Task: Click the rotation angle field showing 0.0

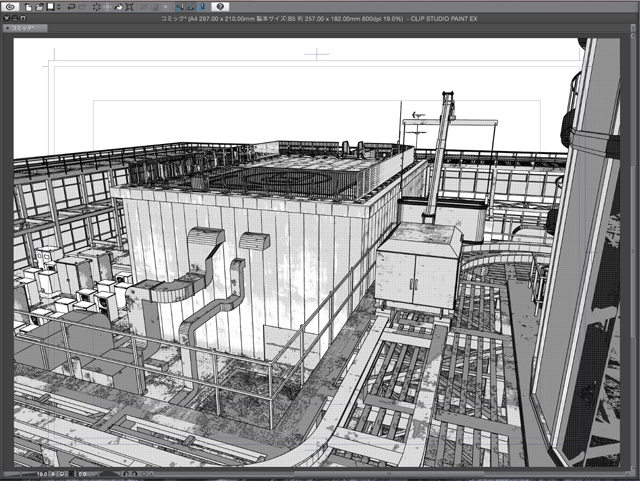Action: pyautogui.click(x=82, y=474)
